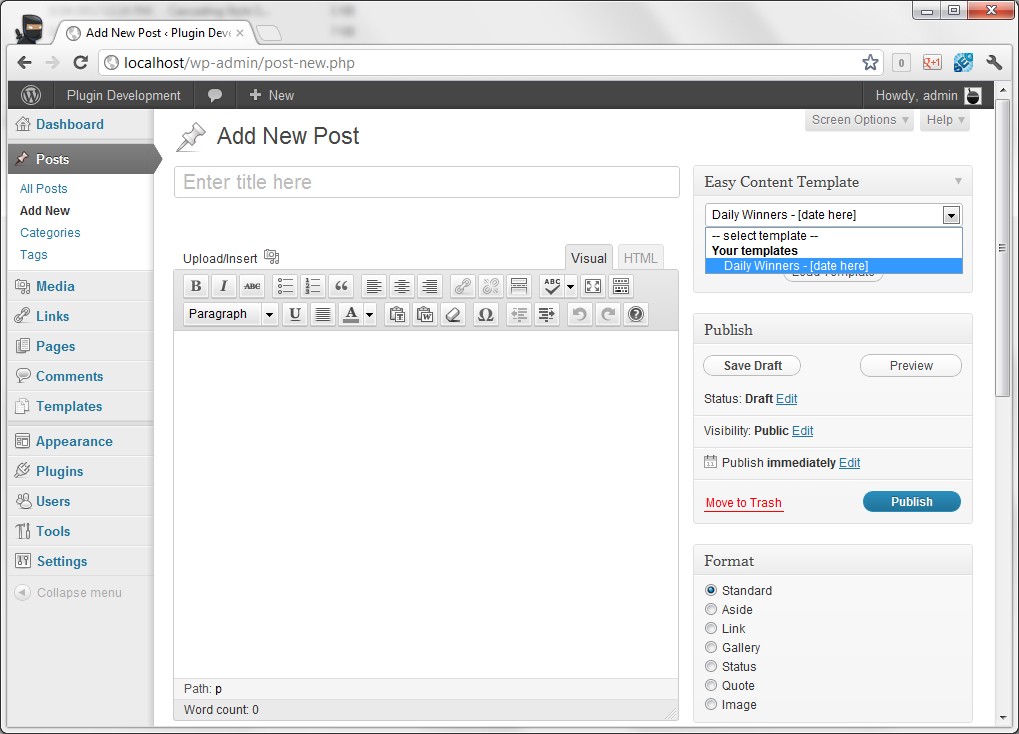This screenshot has width=1019, height=734.
Task: Click the Move to Trash link
Action: point(743,503)
